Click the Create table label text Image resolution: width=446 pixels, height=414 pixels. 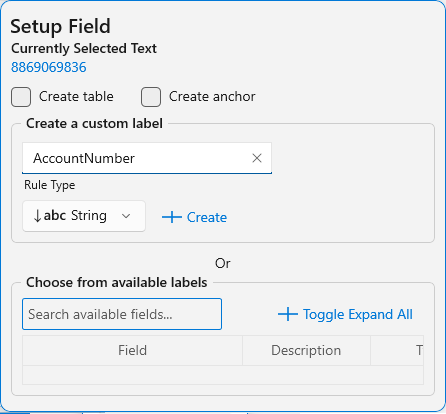76,97
